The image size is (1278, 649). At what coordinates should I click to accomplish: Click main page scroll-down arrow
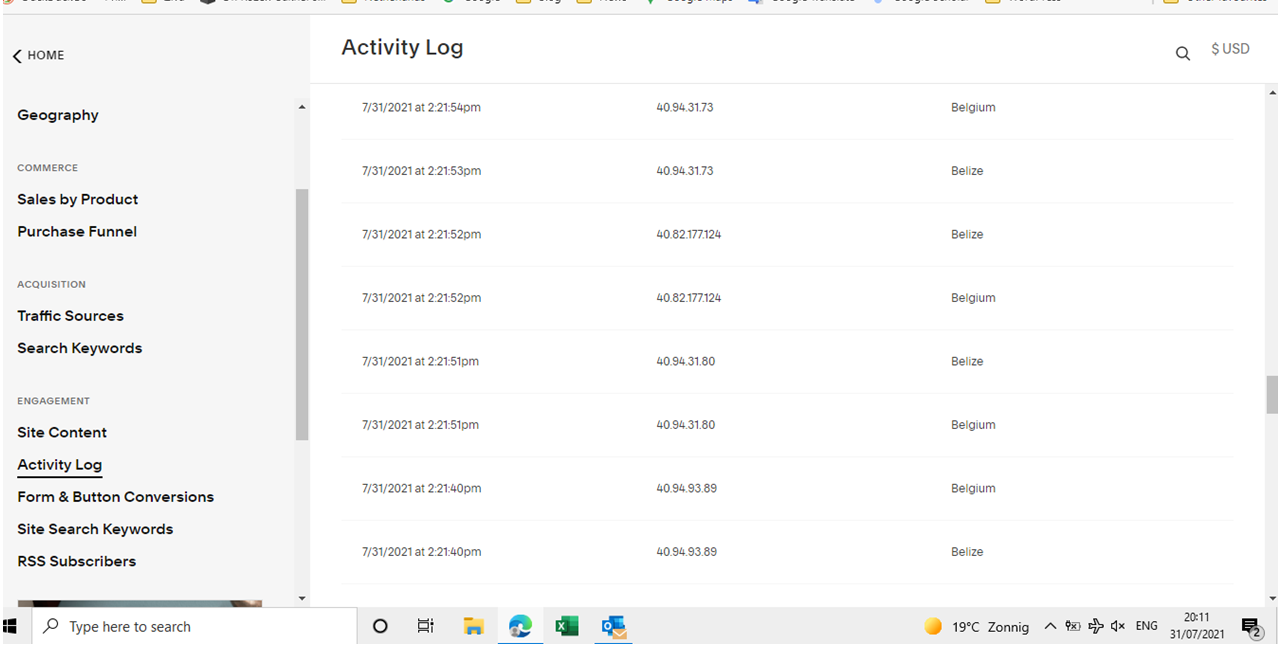click(1272, 598)
